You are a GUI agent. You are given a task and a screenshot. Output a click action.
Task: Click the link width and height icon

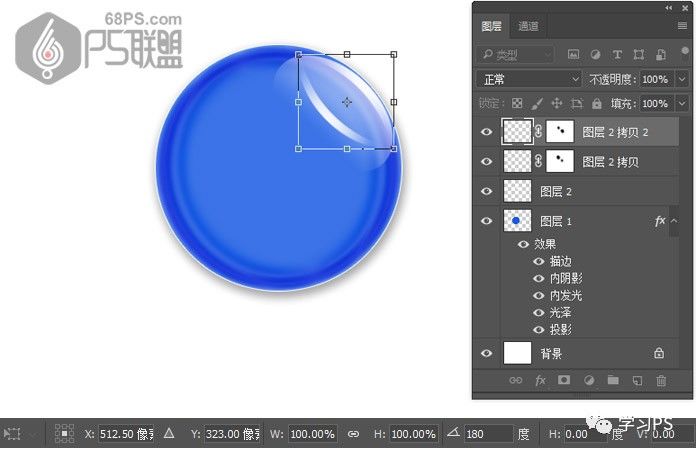[x=353, y=434]
